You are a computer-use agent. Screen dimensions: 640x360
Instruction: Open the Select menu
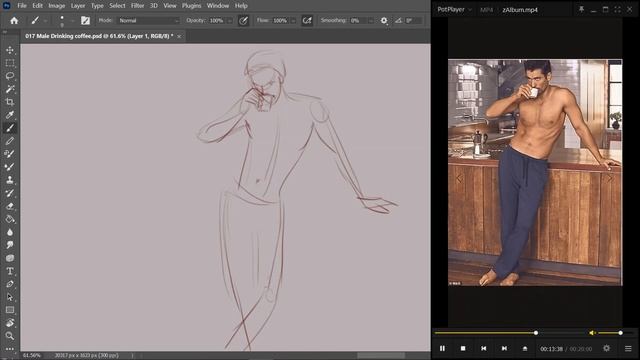(x=117, y=6)
